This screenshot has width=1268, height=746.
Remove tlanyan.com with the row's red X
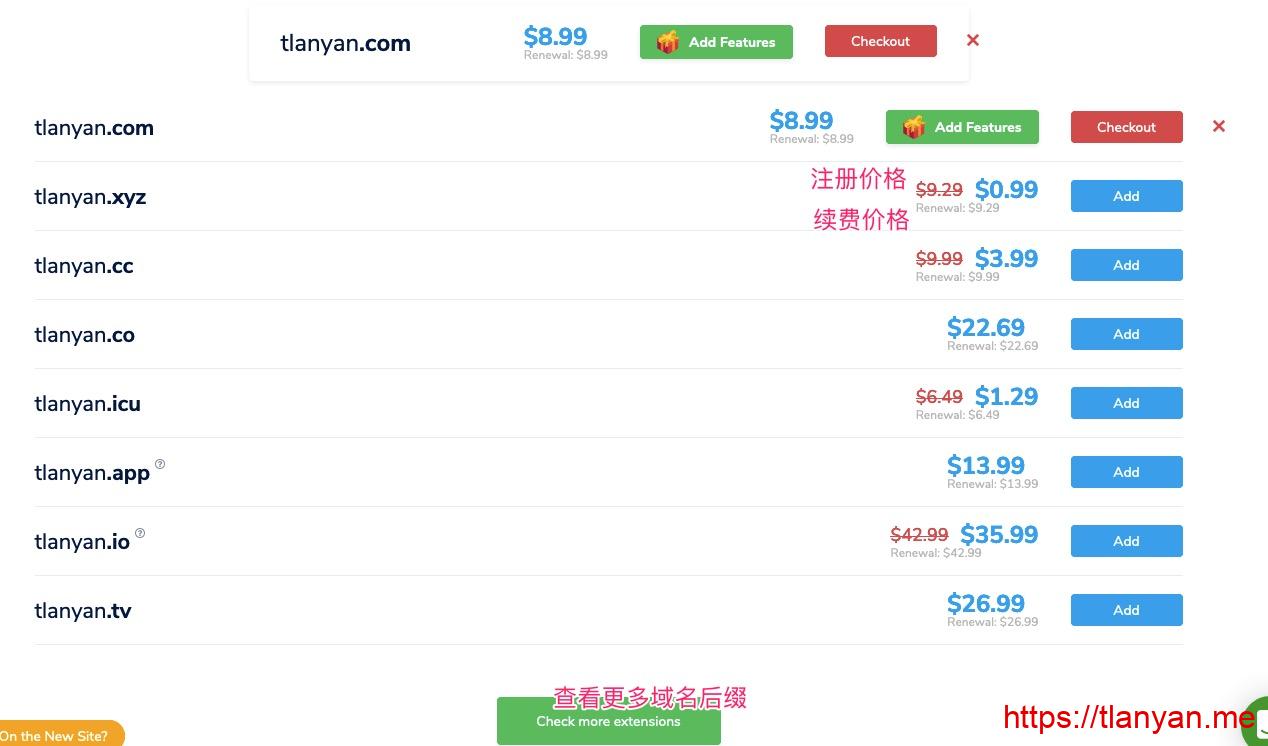click(1218, 127)
